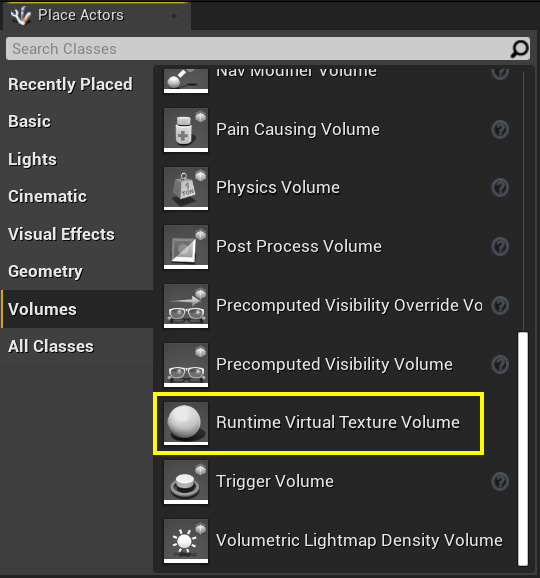Activate the Place Actors panel tab
The width and height of the screenshot is (540, 578).
[97, 16]
